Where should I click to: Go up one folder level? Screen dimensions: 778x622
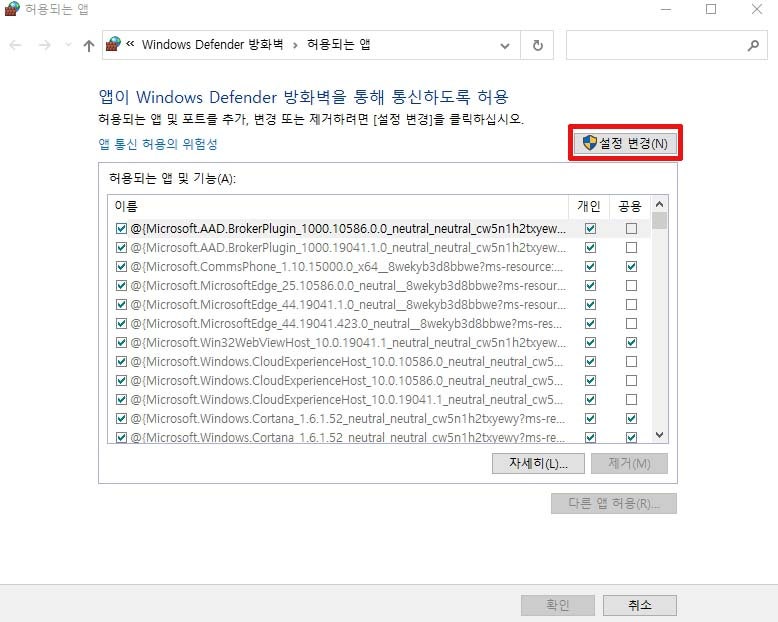coord(89,46)
